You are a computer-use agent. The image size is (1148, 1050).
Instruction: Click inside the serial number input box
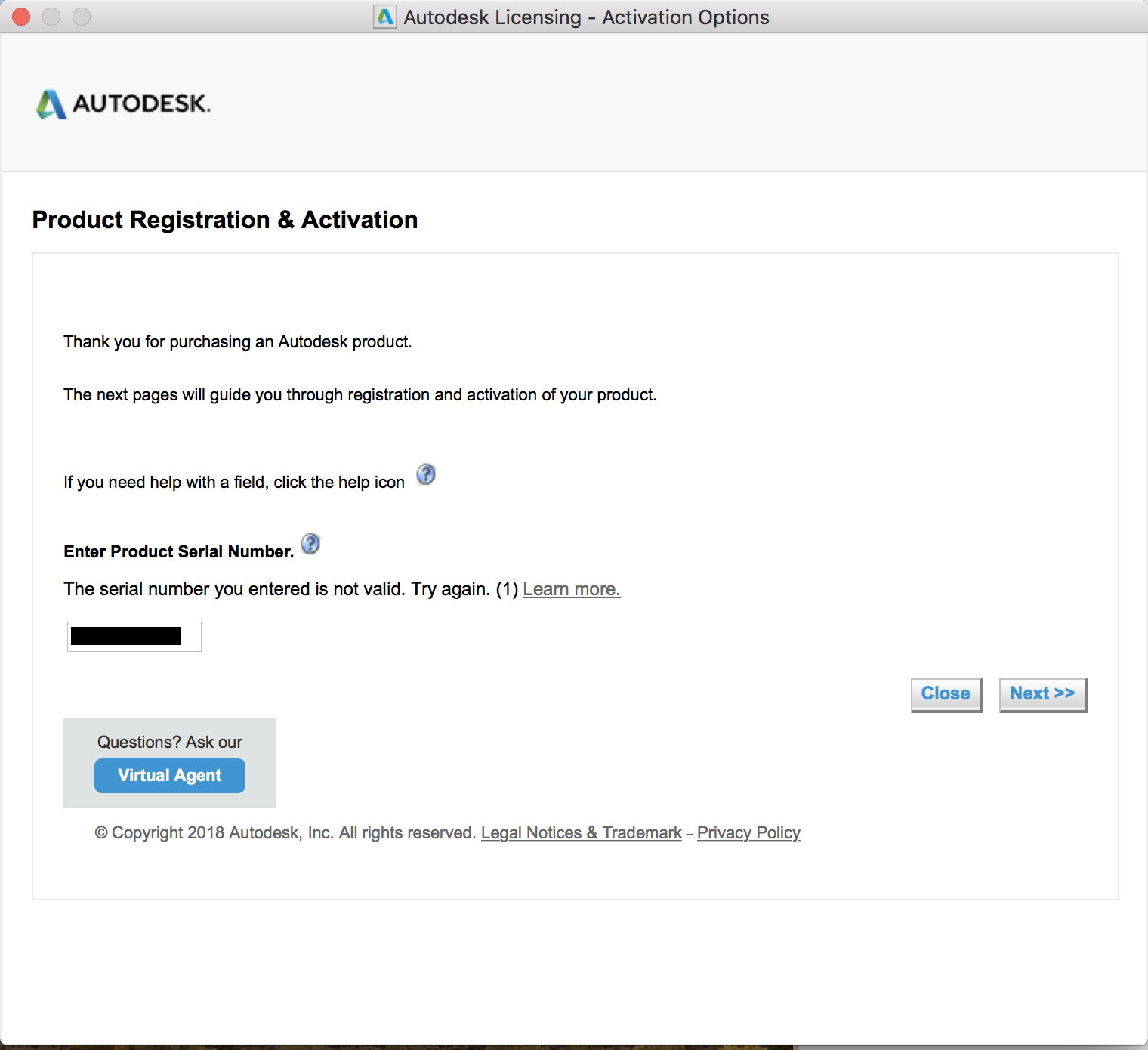(134, 637)
